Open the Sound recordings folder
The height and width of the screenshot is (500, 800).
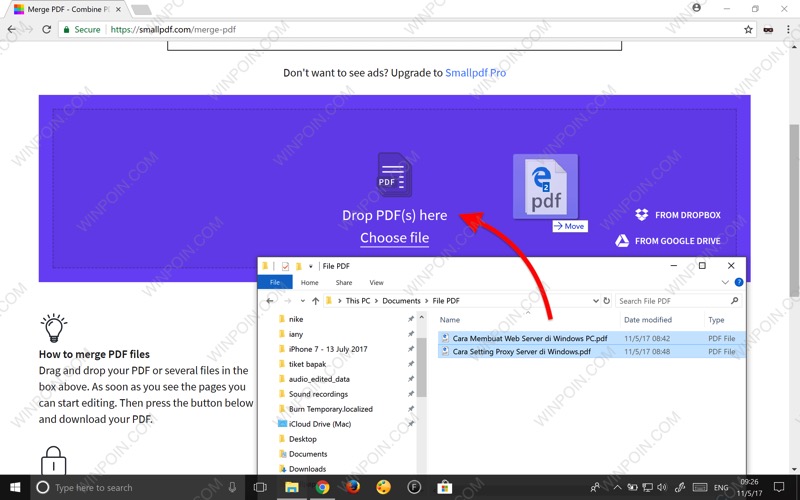[318, 394]
